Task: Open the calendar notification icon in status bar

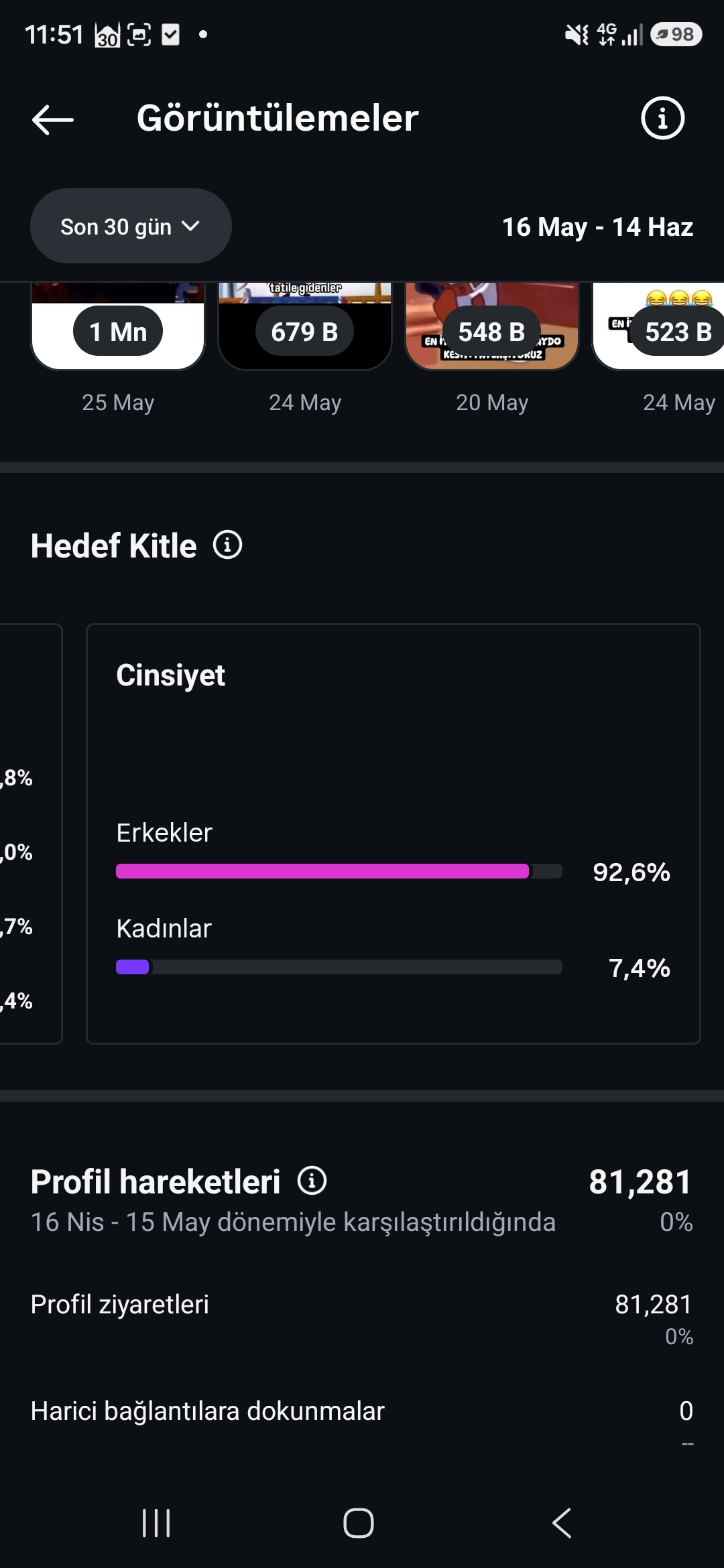Action: (108, 34)
